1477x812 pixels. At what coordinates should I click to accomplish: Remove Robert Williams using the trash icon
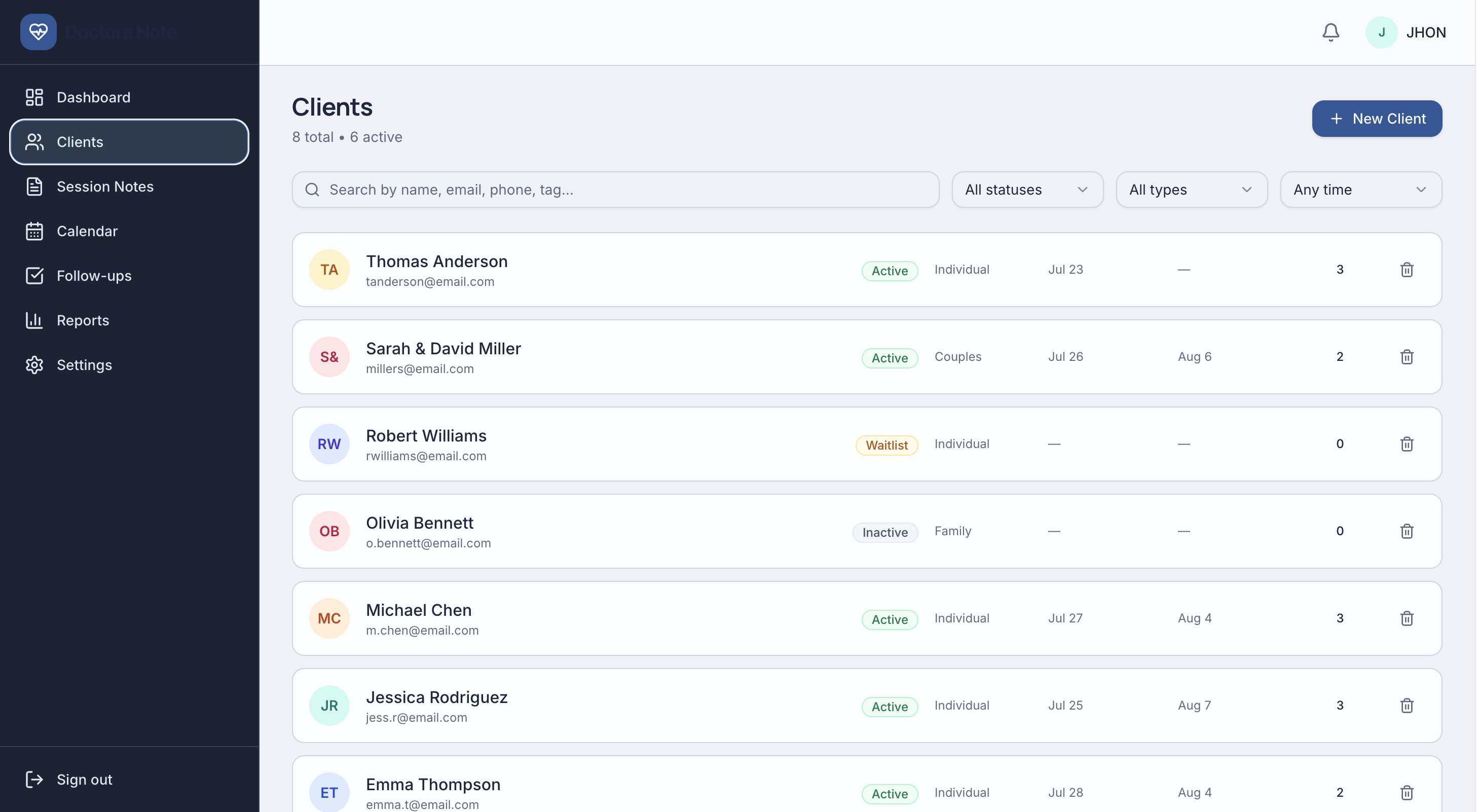(1407, 444)
